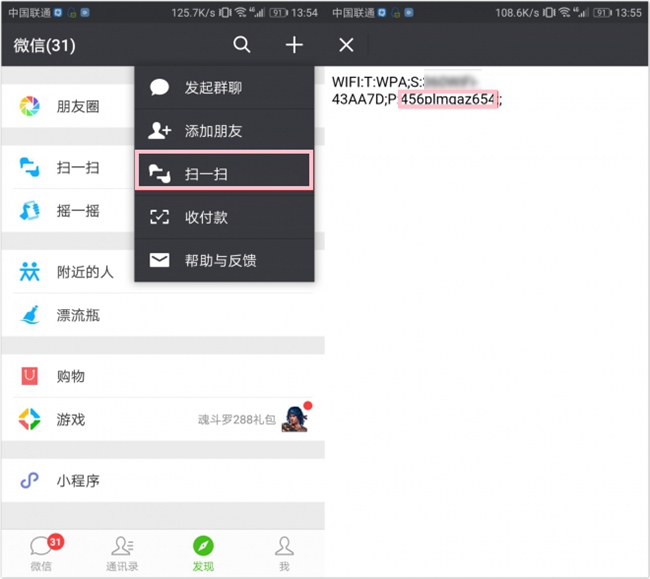Switch to 通讯录 contacts tab
Image resolution: width=650 pixels, height=579 pixels.
122,553
